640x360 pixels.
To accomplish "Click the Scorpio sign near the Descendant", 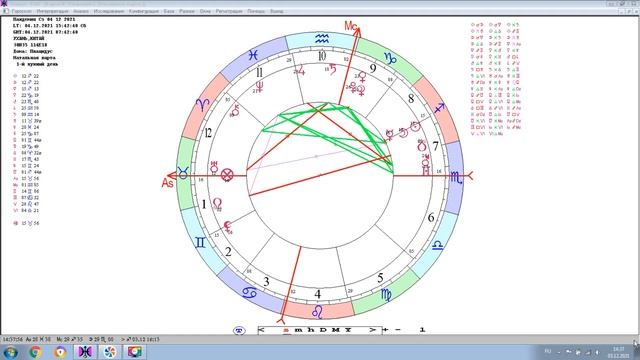I will 456,178.
